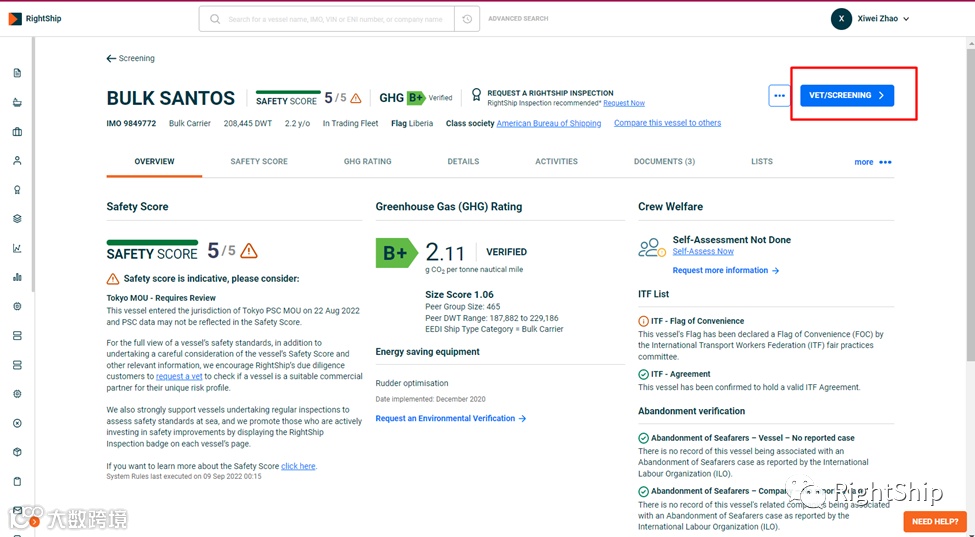Expand the Xiwei Zhao account dropdown
The width and height of the screenshot is (975, 537).
point(906,19)
